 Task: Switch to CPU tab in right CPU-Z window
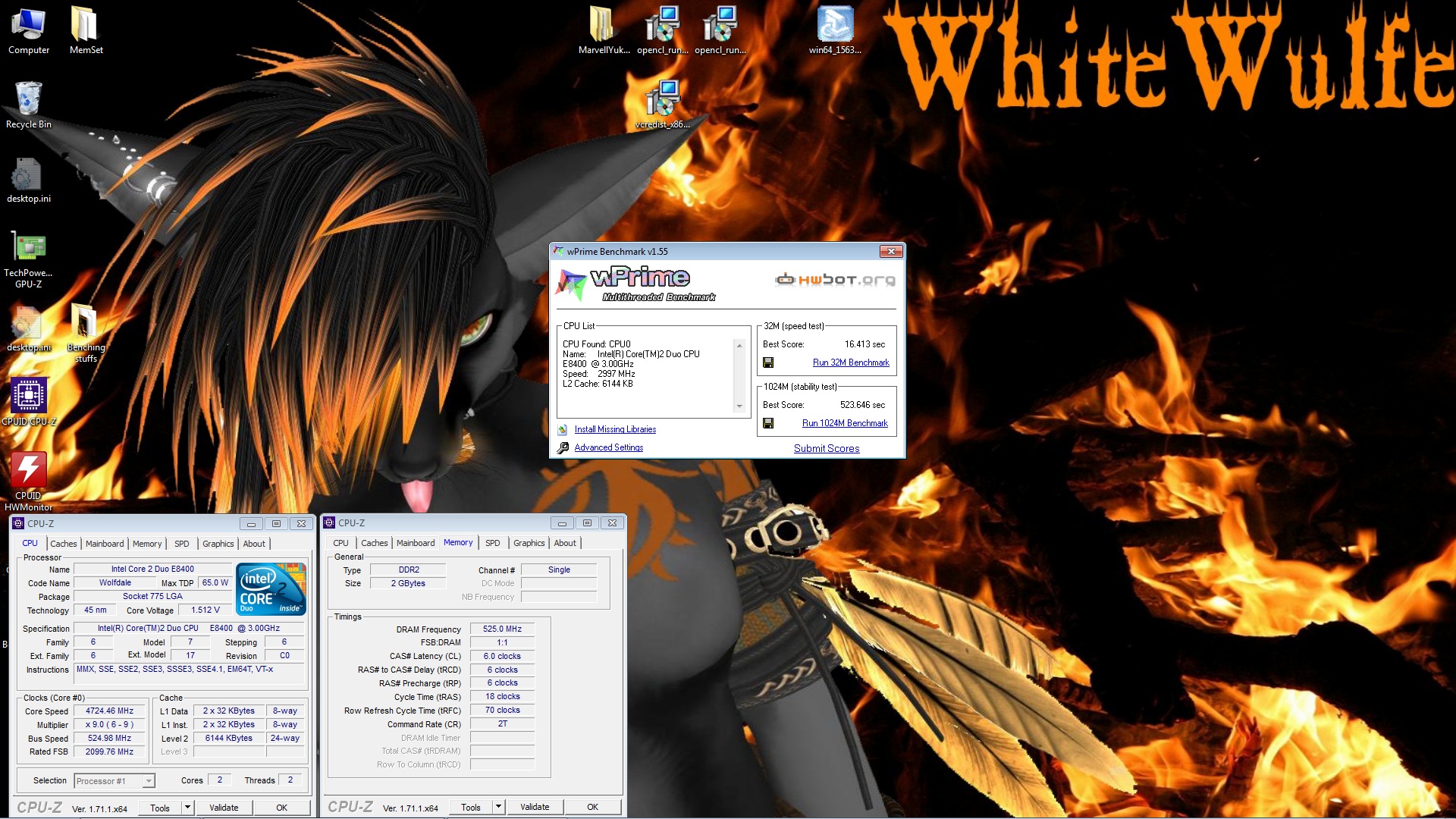340,543
